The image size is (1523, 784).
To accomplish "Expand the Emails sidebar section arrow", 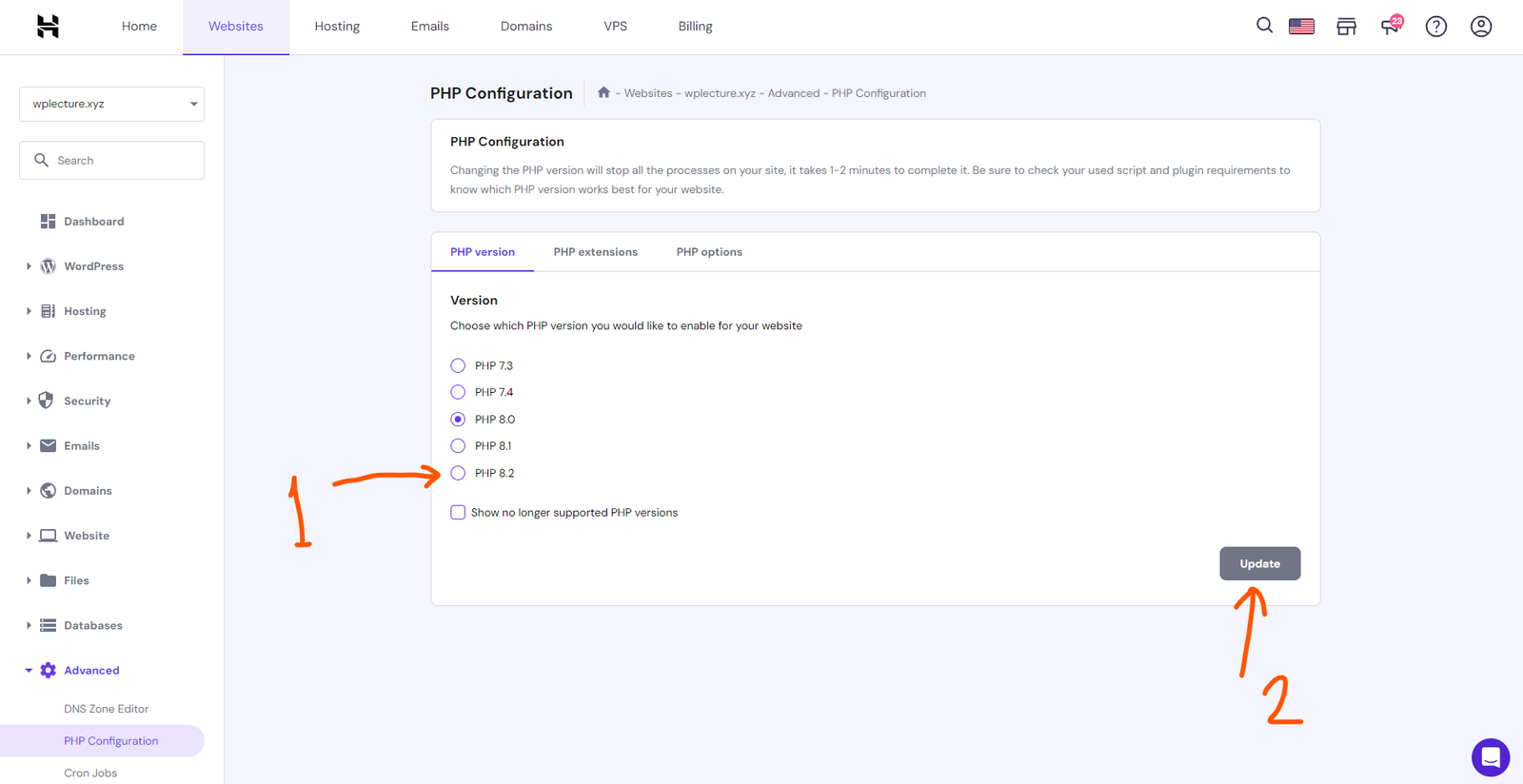I will [x=29, y=445].
